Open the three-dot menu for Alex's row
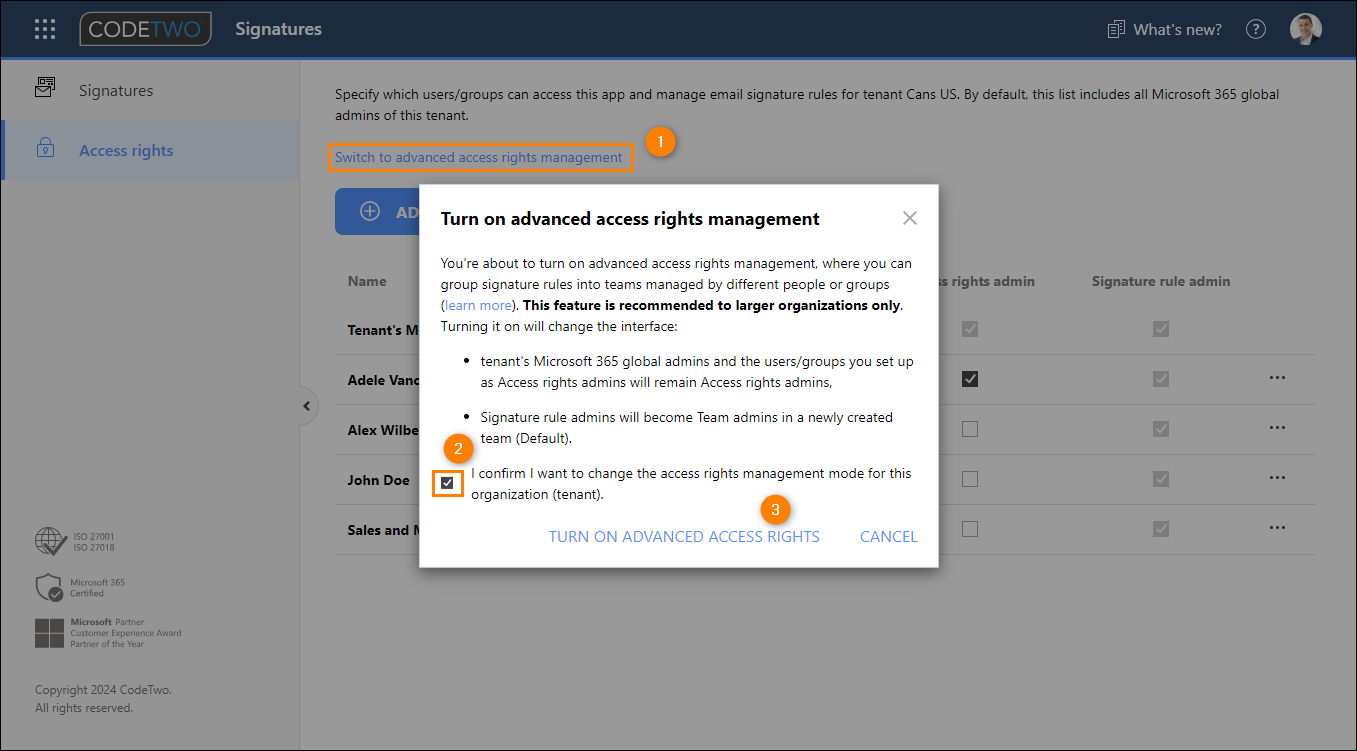The width and height of the screenshot is (1357, 751). (1277, 428)
